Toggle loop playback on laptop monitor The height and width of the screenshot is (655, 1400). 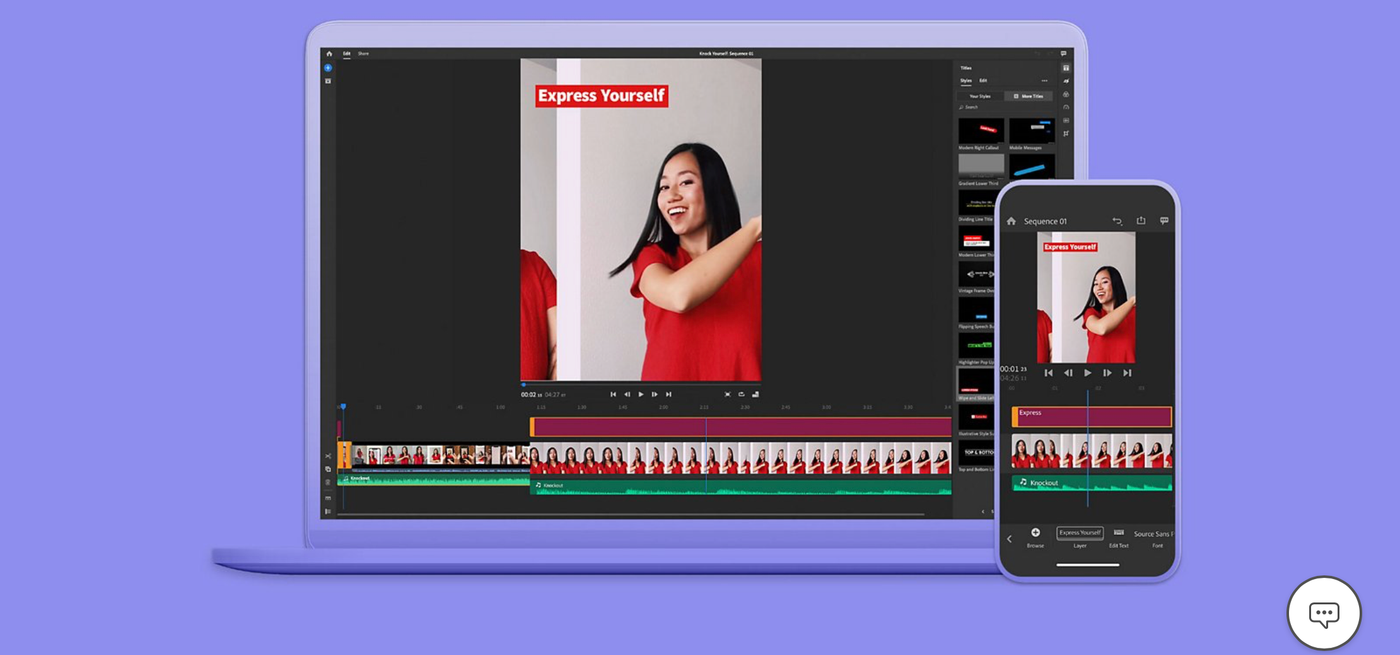(x=741, y=394)
